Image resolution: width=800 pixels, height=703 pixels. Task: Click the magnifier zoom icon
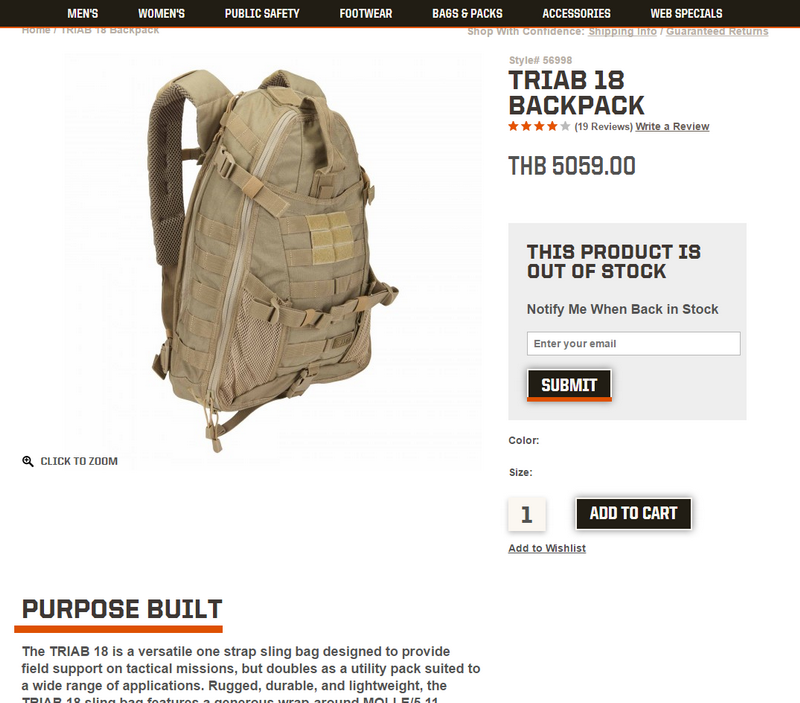(x=28, y=462)
